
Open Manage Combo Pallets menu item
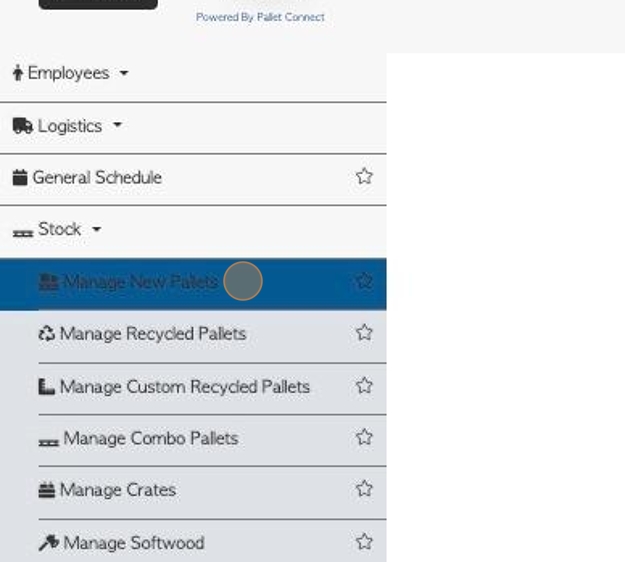click(212, 440)
